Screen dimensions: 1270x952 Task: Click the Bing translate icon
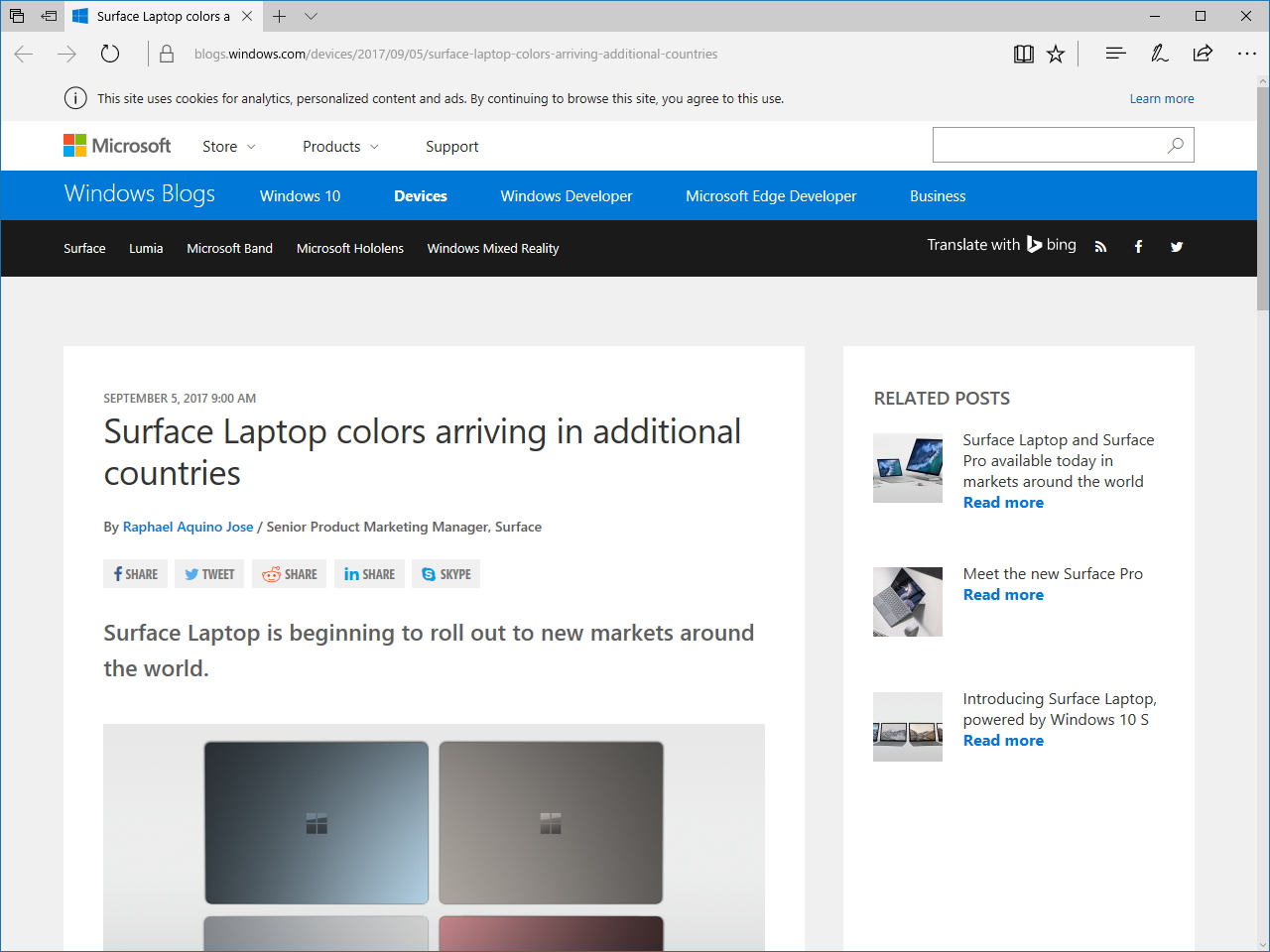tap(1035, 244)
